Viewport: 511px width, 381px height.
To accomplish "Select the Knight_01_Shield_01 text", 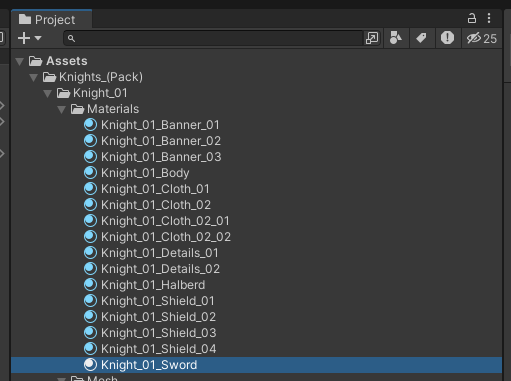I will 158,301.
